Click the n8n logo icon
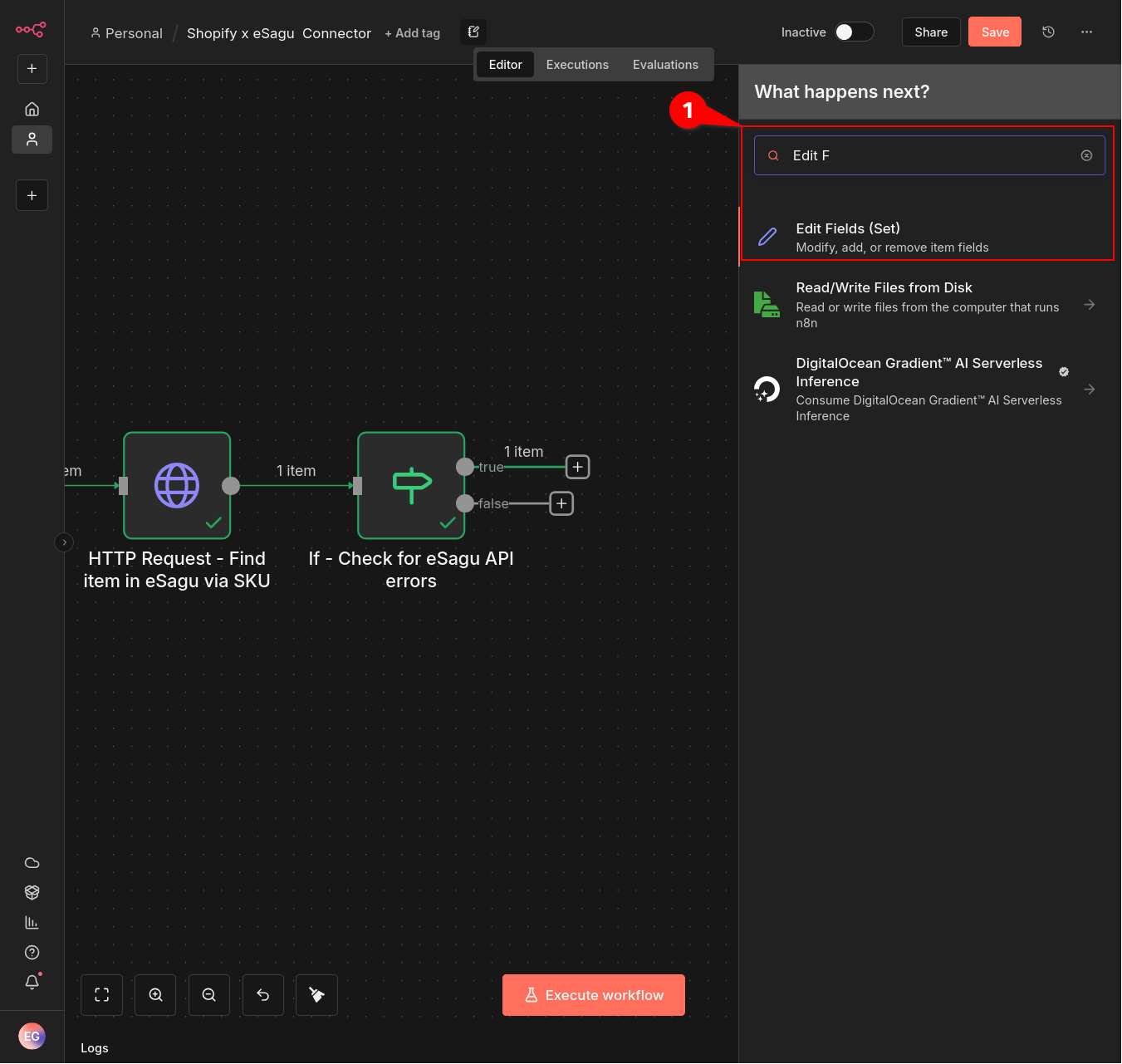This screenshot has height=1064, width=1122. [x=31, y=30]
